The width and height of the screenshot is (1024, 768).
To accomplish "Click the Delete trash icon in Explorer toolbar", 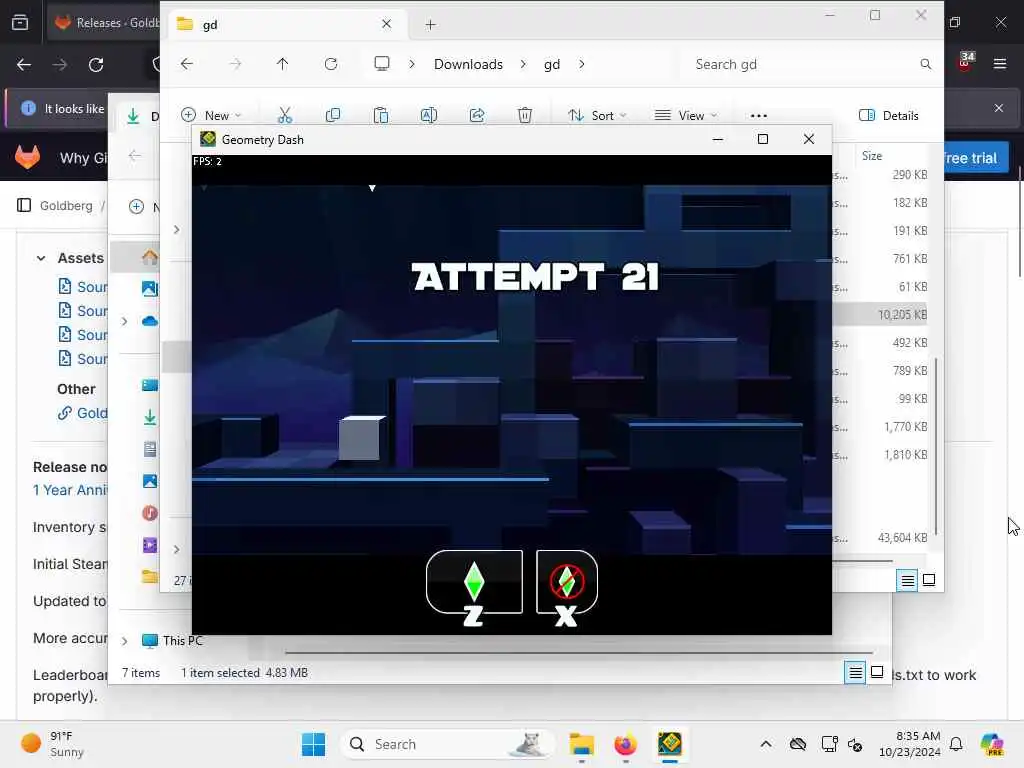I will 524,116.
